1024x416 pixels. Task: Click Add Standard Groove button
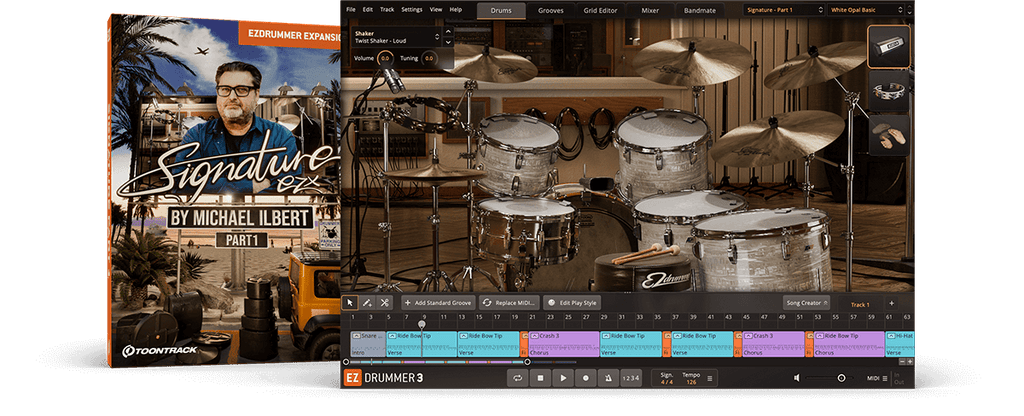[438, 303]
